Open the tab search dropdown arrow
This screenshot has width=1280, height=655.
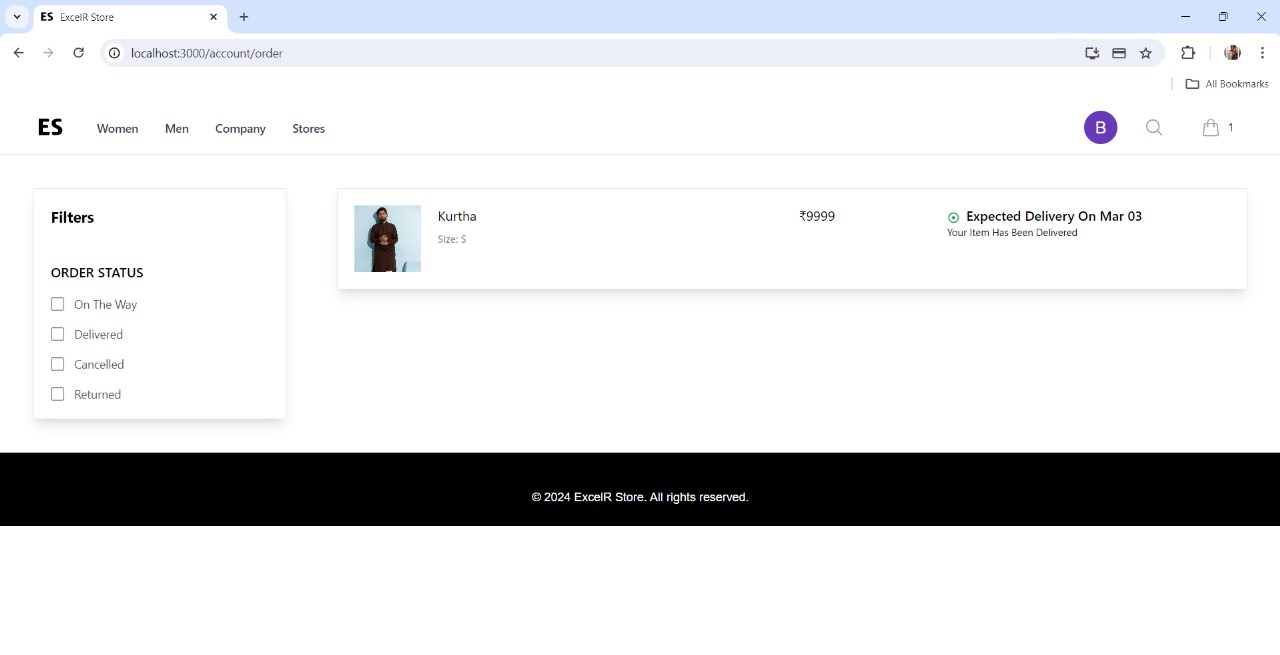(x=17, y=17)
